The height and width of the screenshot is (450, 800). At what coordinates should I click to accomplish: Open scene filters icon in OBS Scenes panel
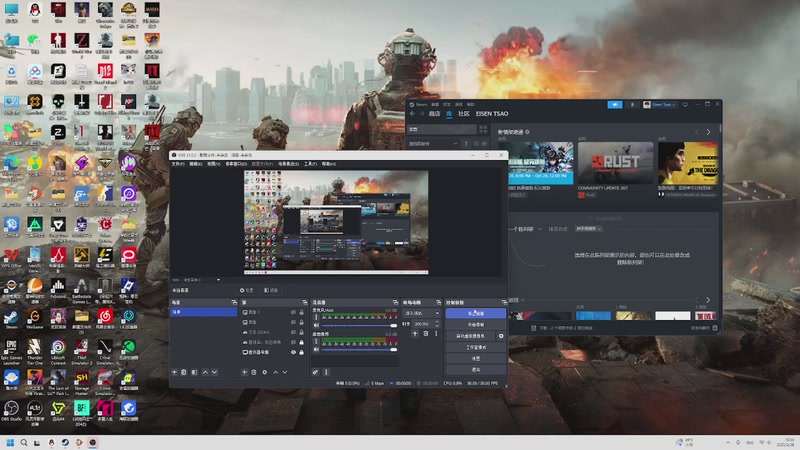click(194, 372)
